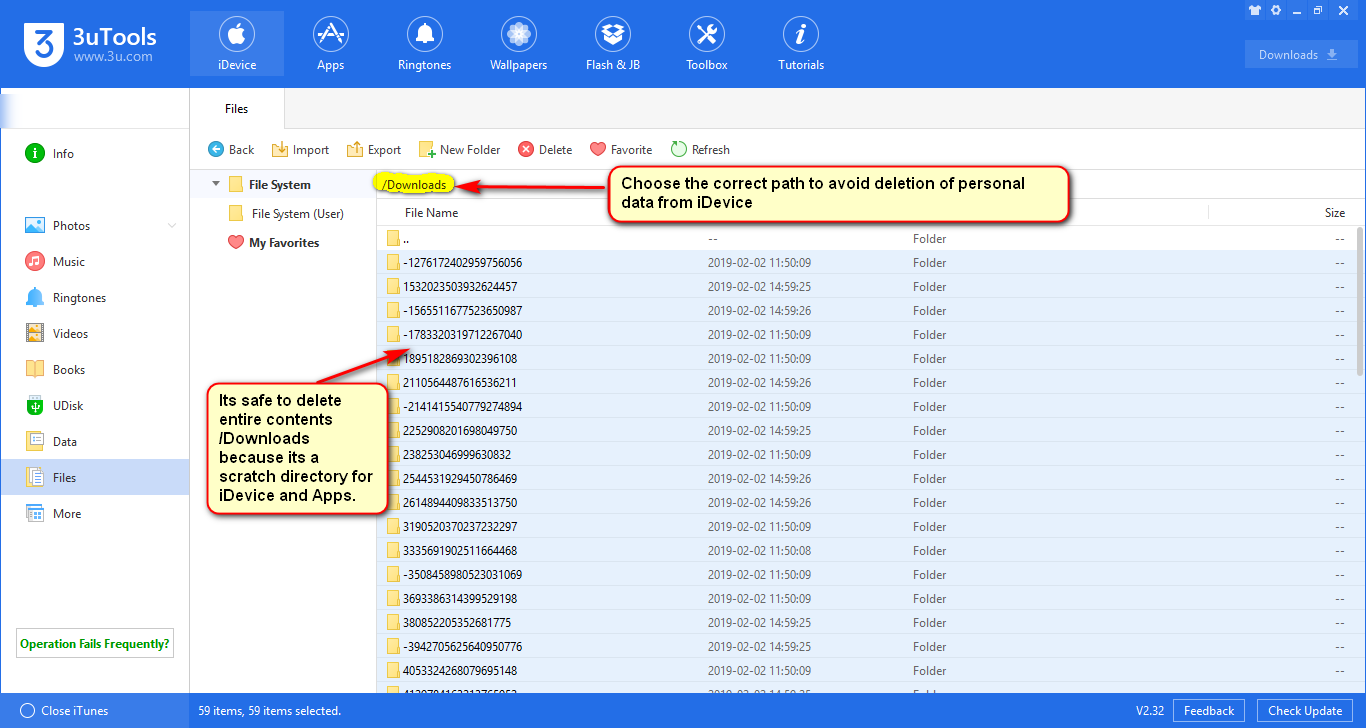Image resolution: width=1366 pixels, height=728 pixels.
Task: Open Music in the sidebar
Action: (x=95, y=262)
